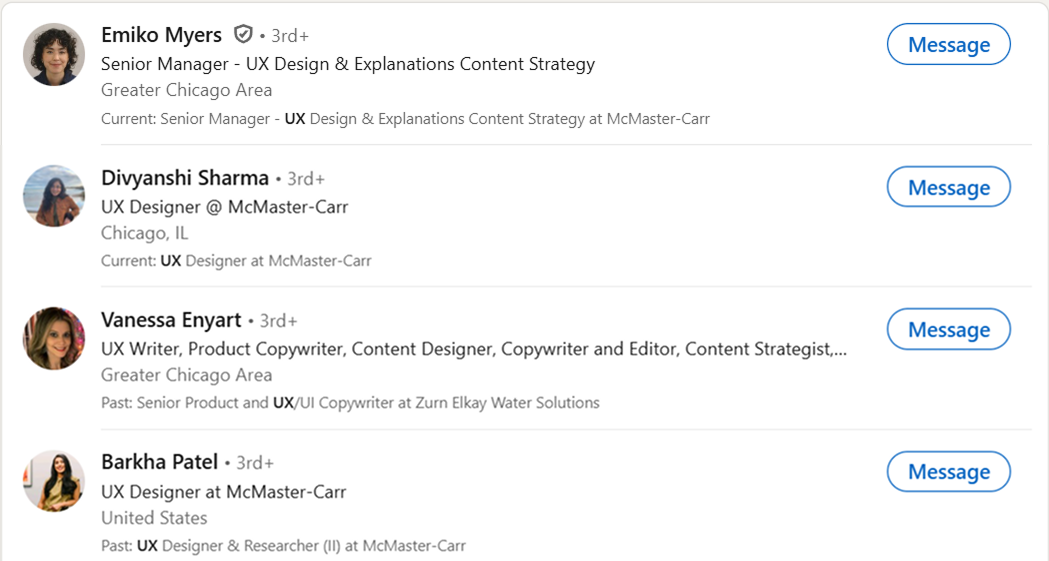The image size is (1049, 561).
Task: Go to Divyanshi Sharma's profile via name
Action: tap(185, 178)
